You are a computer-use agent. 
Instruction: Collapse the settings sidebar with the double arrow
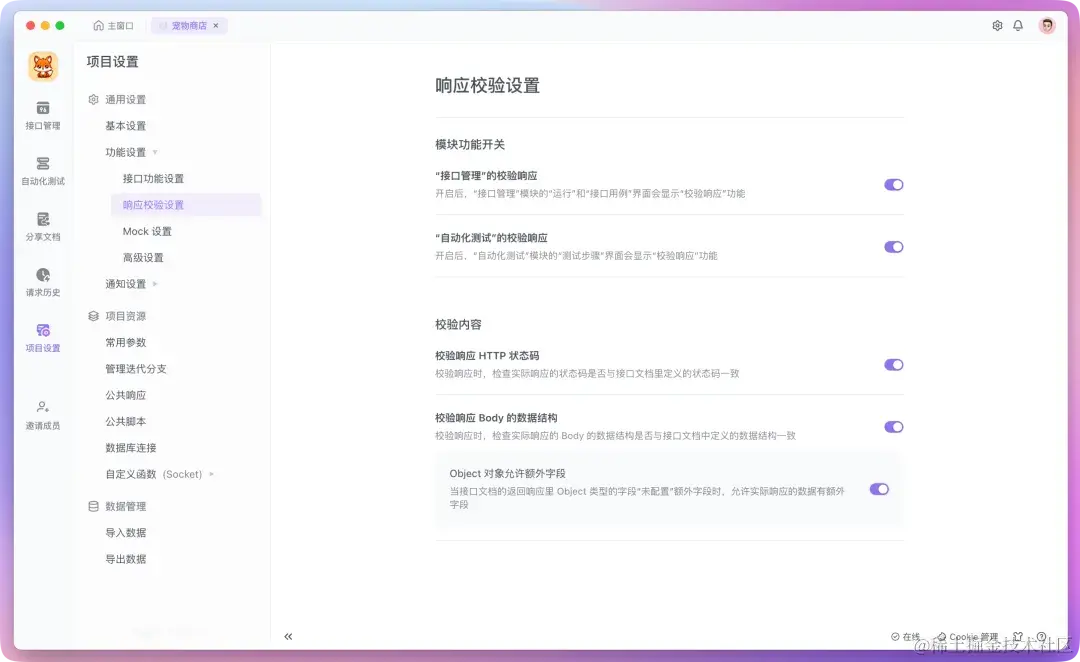coord(288,636)
